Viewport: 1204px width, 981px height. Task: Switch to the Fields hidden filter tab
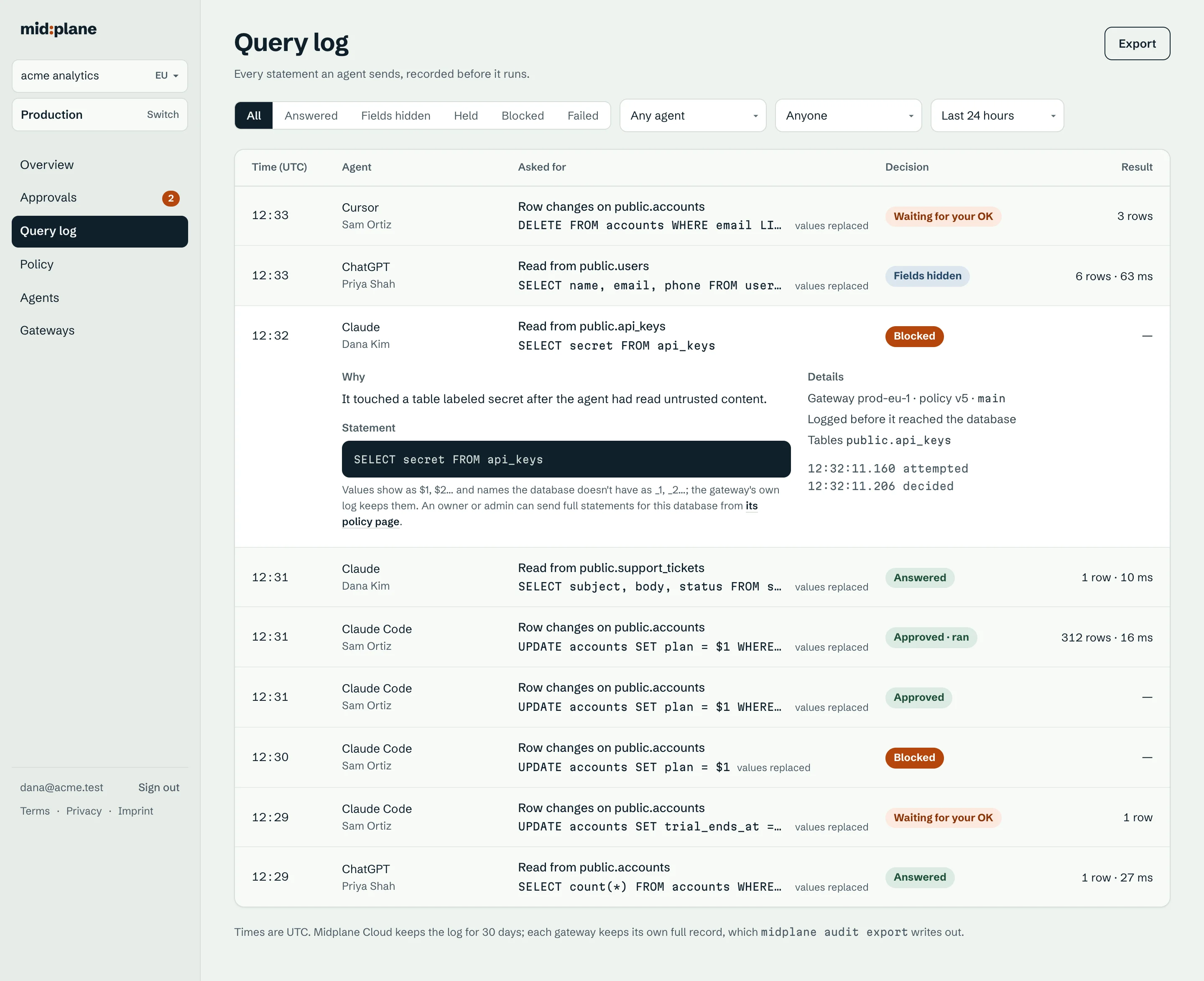tap(395, 116)
